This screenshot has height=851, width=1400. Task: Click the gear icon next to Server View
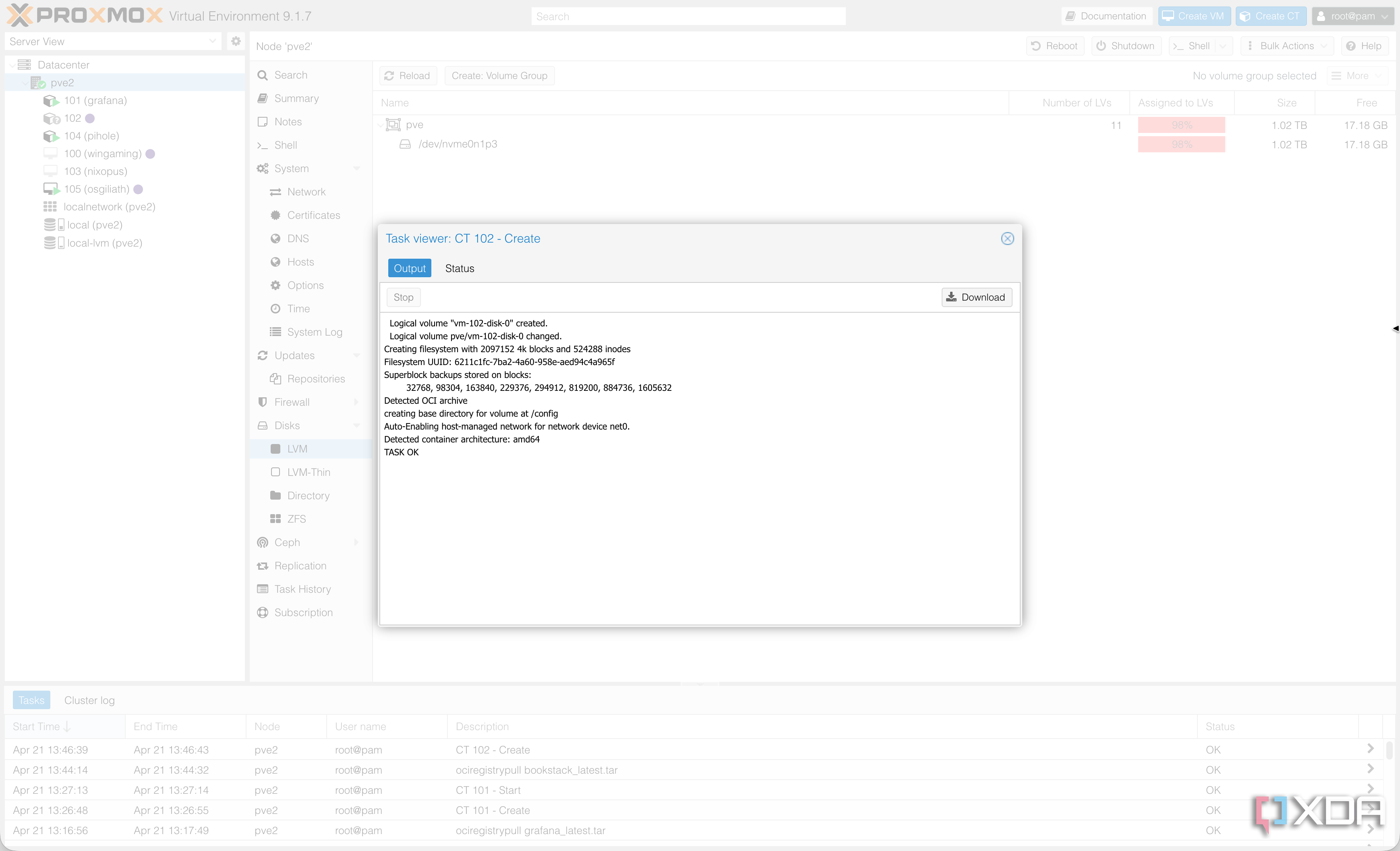point(235,41)
